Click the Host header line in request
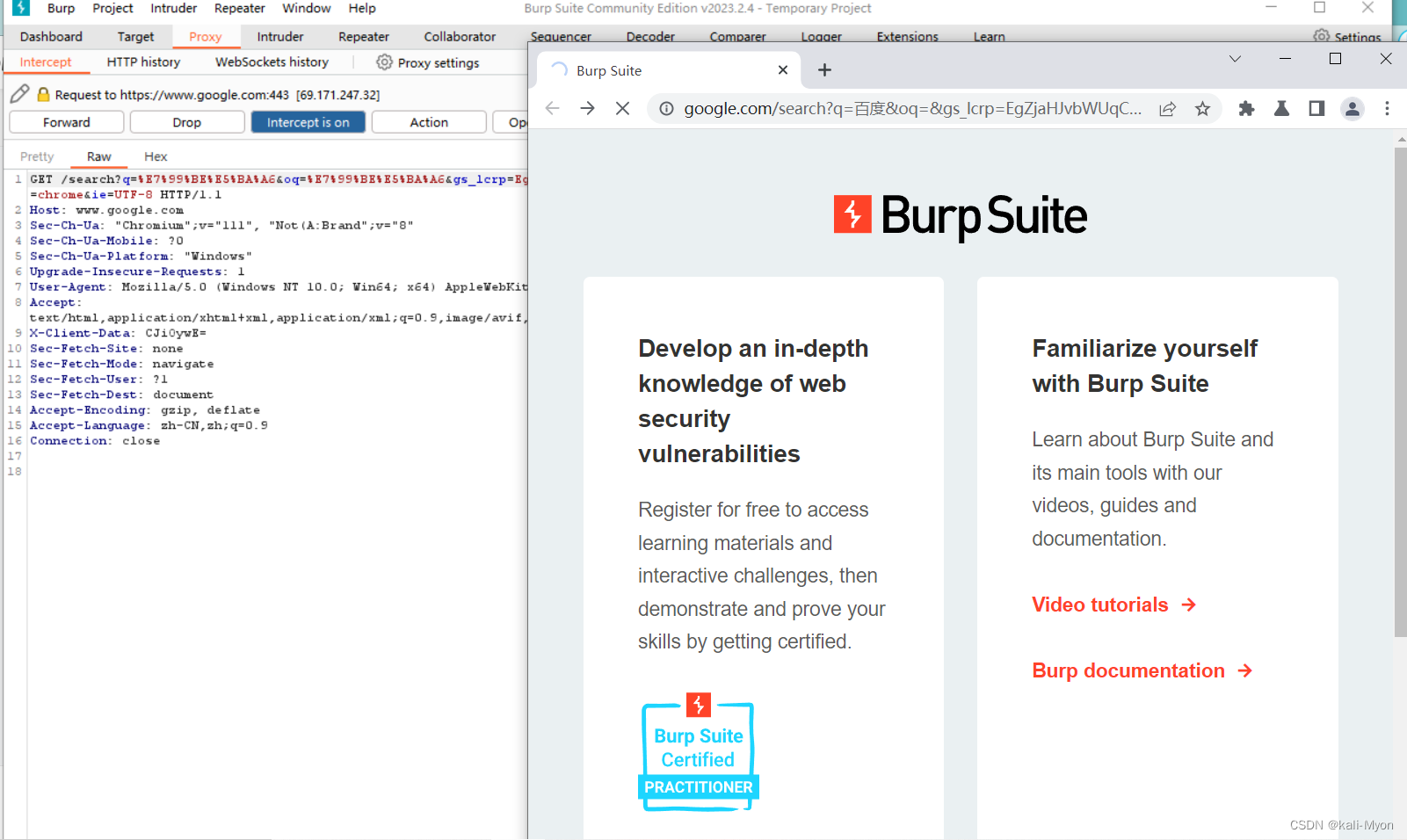The height and width of the screenshot is (840, 1407). [106, 210]
